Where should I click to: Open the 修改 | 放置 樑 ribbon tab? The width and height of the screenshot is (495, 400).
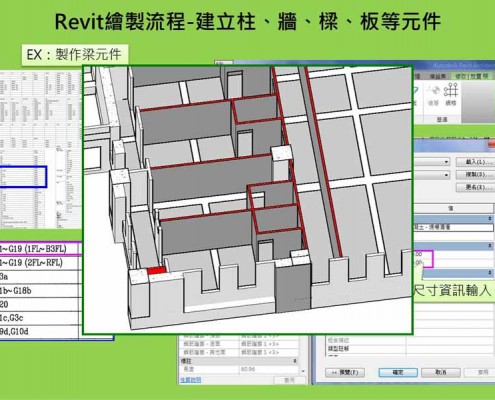point(472,76)
